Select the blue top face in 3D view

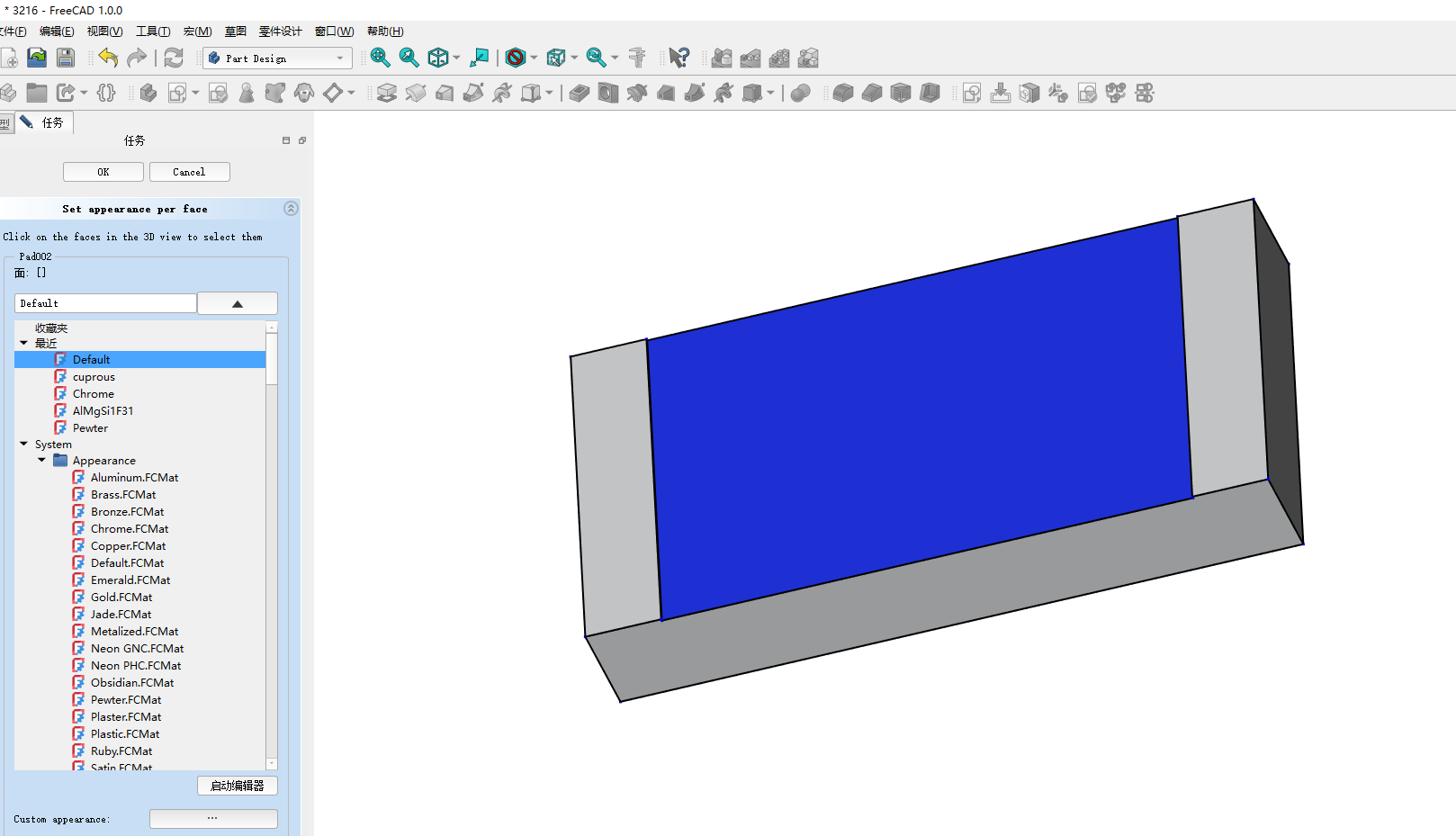(921, 419)
